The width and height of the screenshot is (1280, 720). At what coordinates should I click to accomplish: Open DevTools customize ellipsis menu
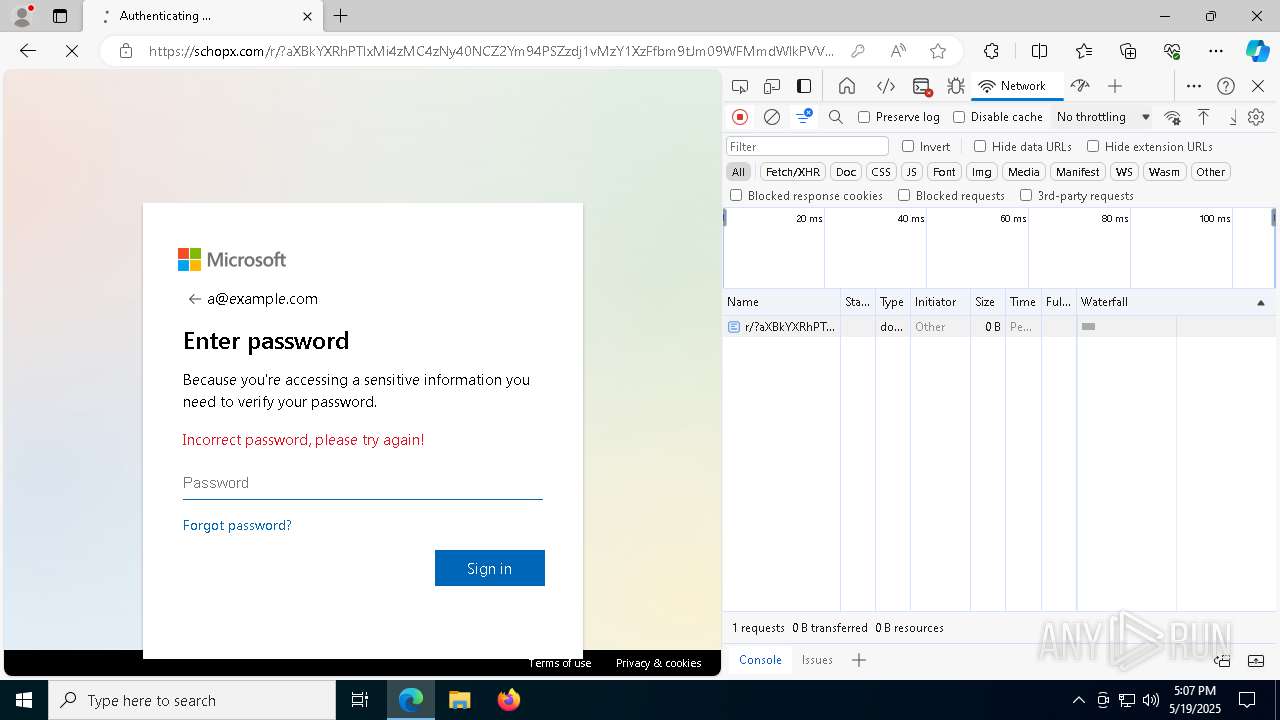(x=1194, y=86)
